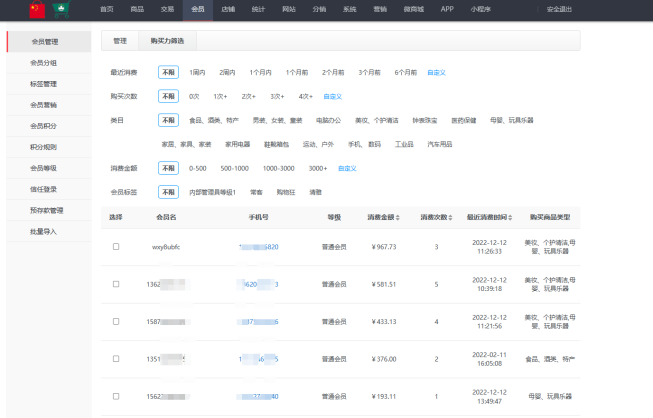Sort by 消费次数 column arrows
This screenshot has width=653, height=418.
tap(450, 217)
